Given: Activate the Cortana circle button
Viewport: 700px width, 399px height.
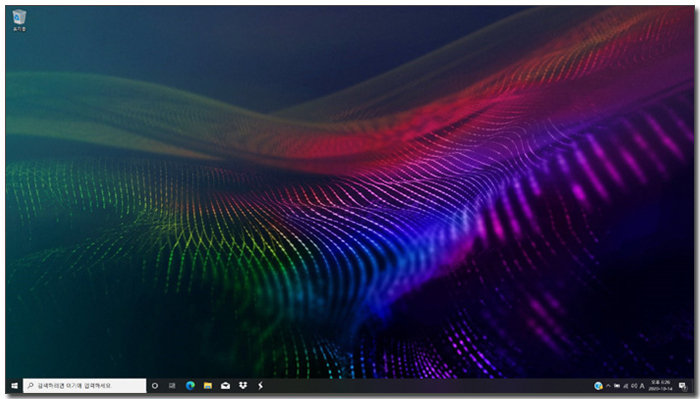Looking at the screenshot, I should 155,386.
